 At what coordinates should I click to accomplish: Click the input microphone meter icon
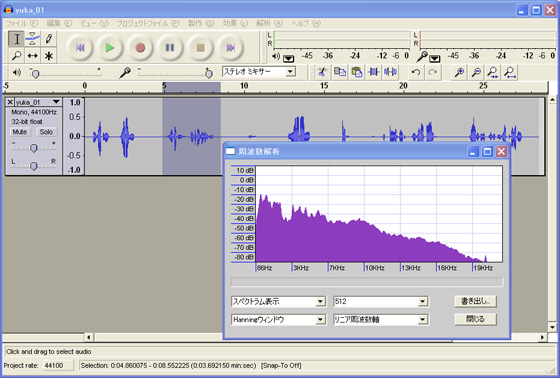pyautogui.click(x=422, y=56)
